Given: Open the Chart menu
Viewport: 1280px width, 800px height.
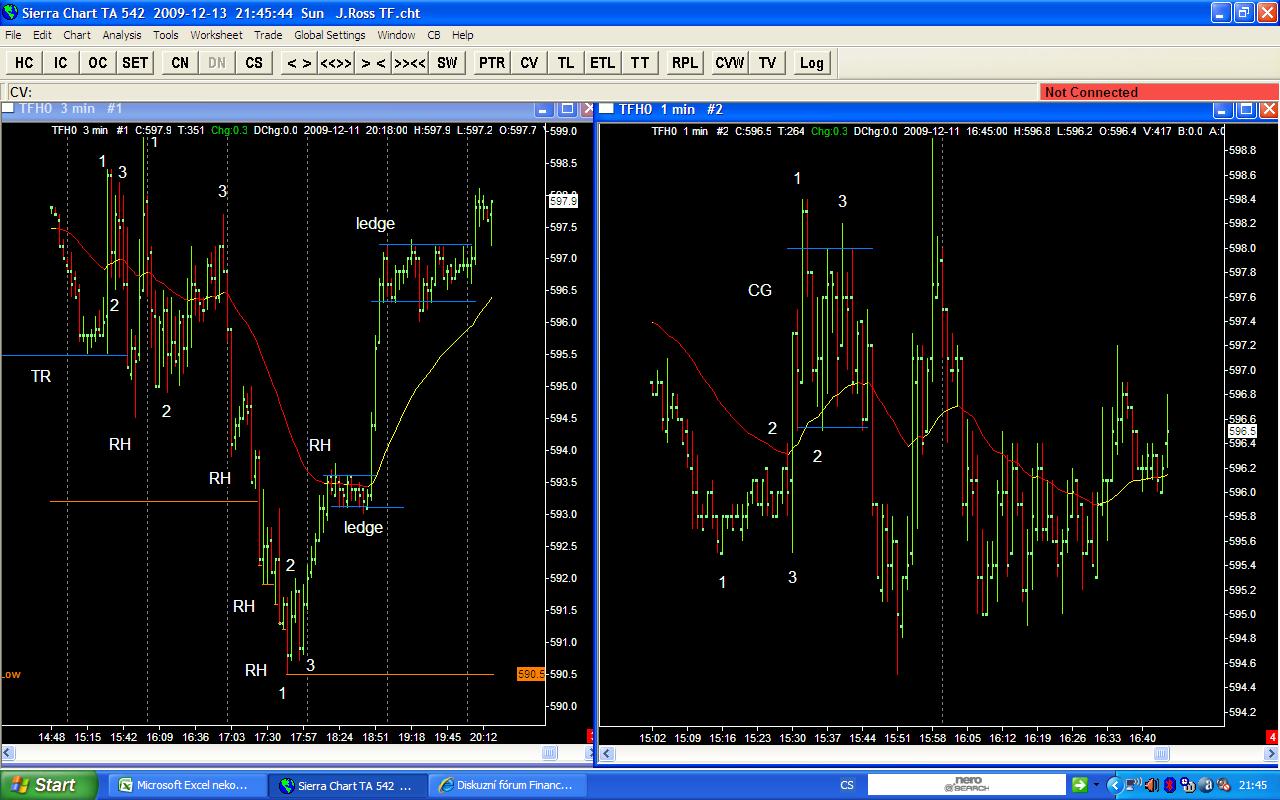Looking at the screenshot, I should click(77, 35).
